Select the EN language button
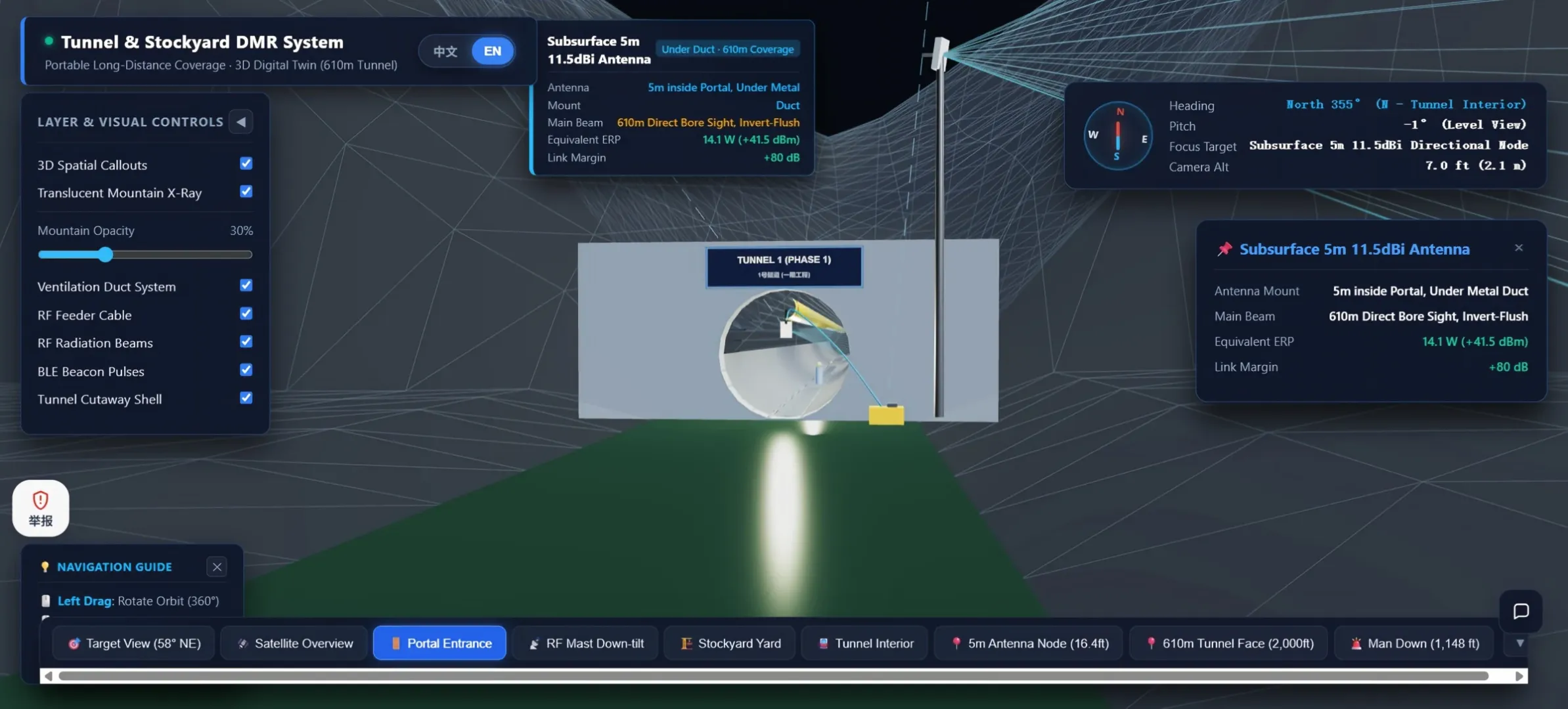Screen dimensions: 1568x709 [x=493, y=51]
